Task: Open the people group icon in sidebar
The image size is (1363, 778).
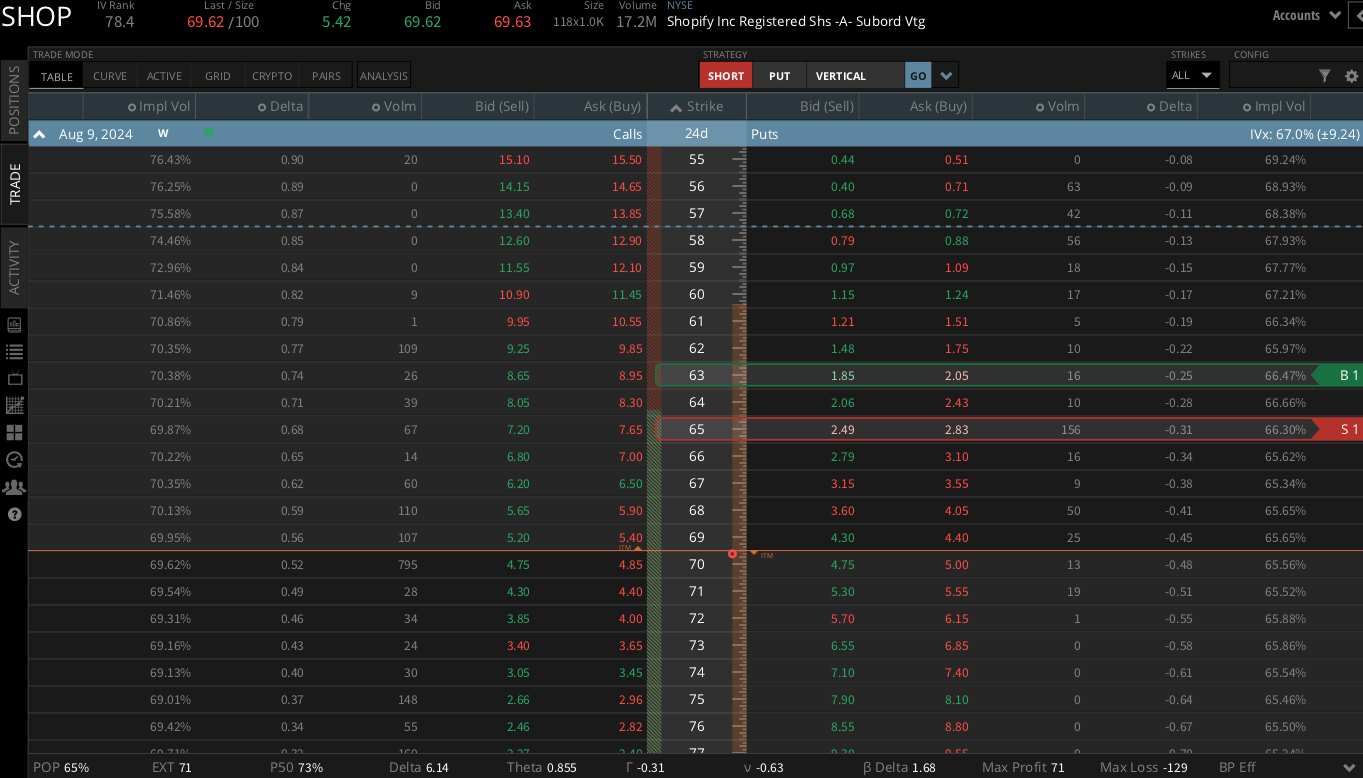Action: [x=14, y=487]
